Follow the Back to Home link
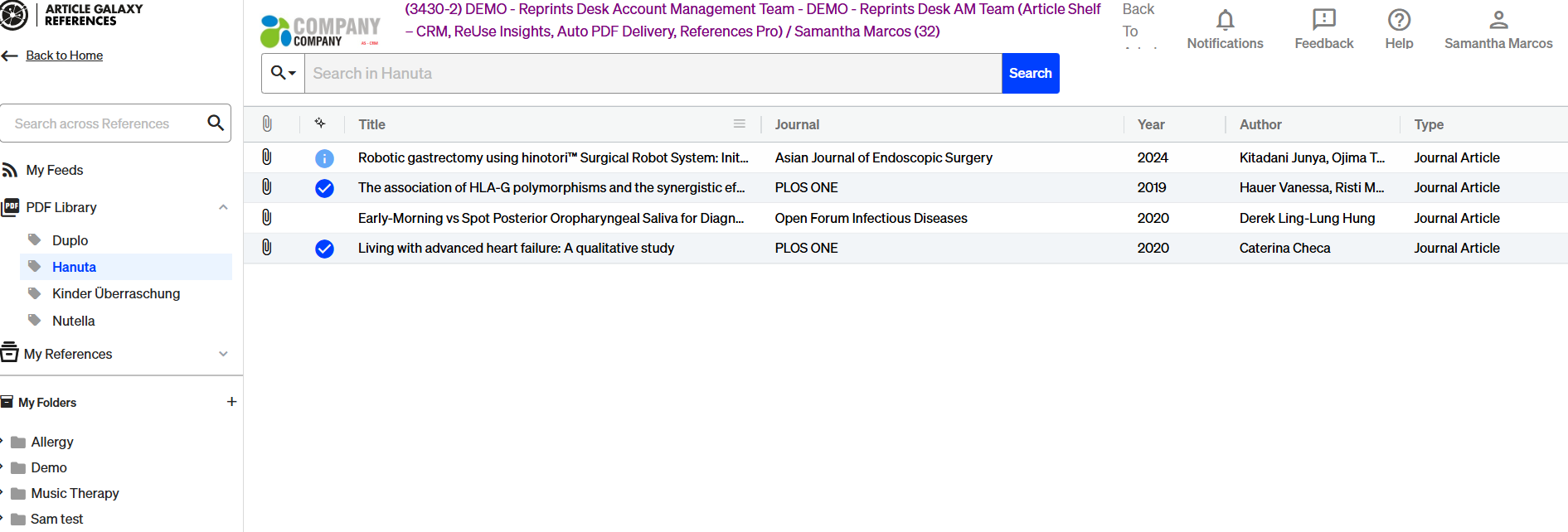Image resolution: width=1568 pixels, height=532 pixels. (64, 56)
